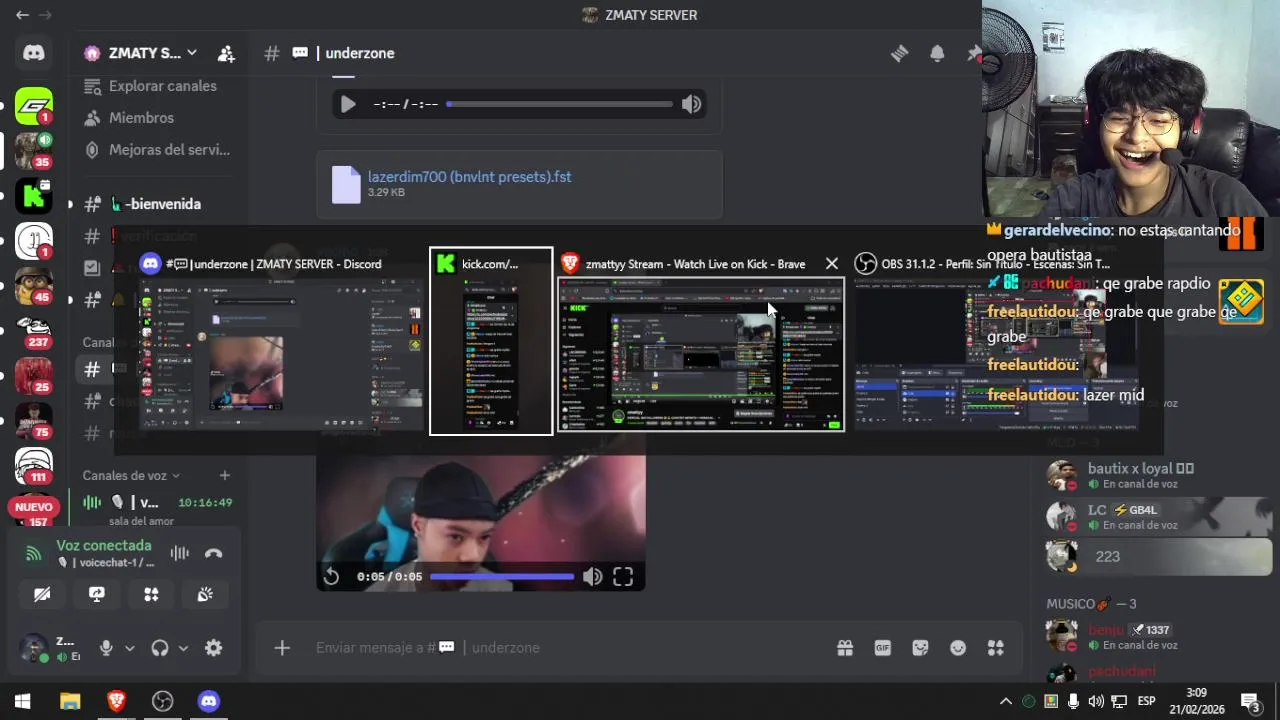Viewport: 1280px width, 720px height.
Task: Open the server with the green G logo
Action: tap(34, 106)
